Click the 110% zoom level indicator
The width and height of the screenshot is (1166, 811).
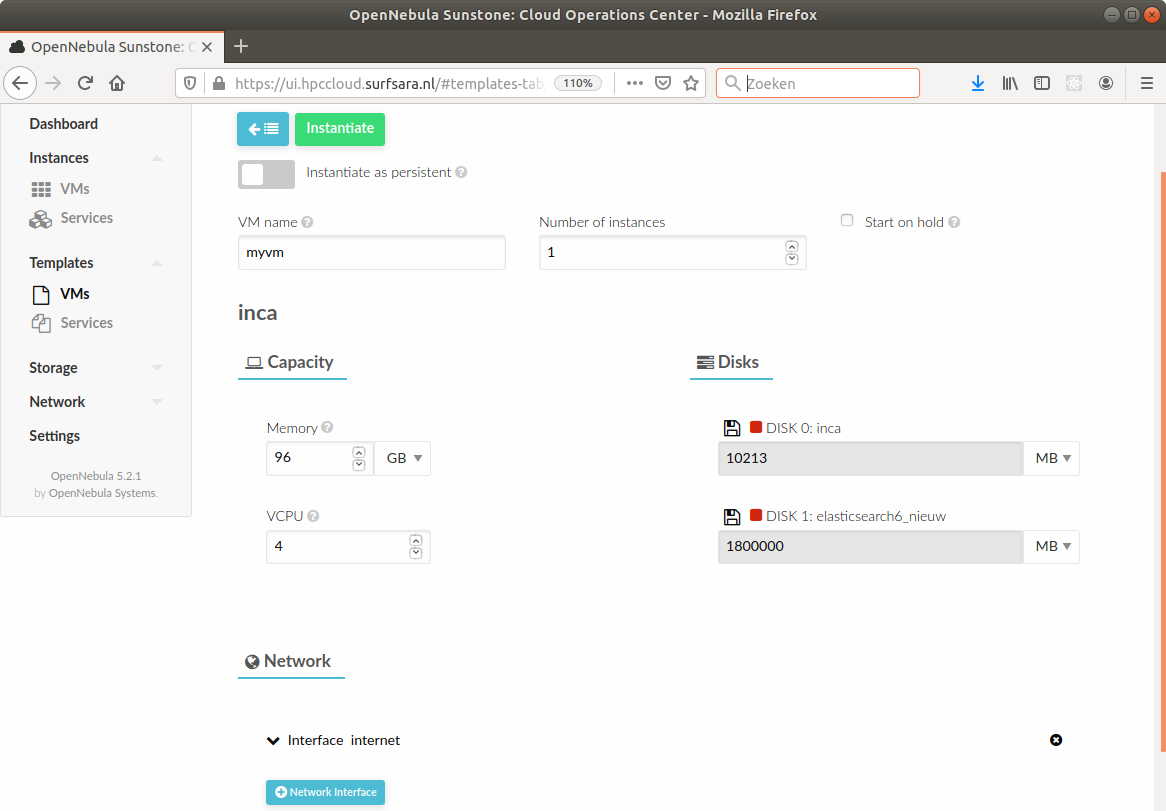[578, 83]
